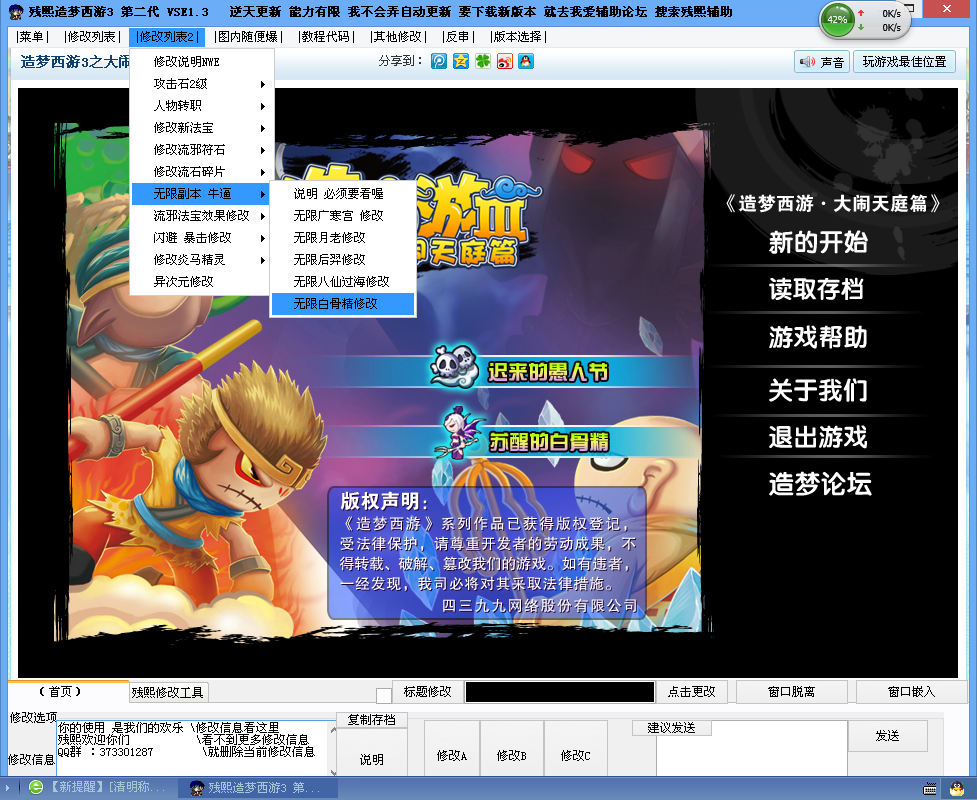Image resolution: width=977 pixels, height=800 pixels.
Task: Choose 退出游戏 in game menu
Action: pyautogui.click(x=818, y=437)
